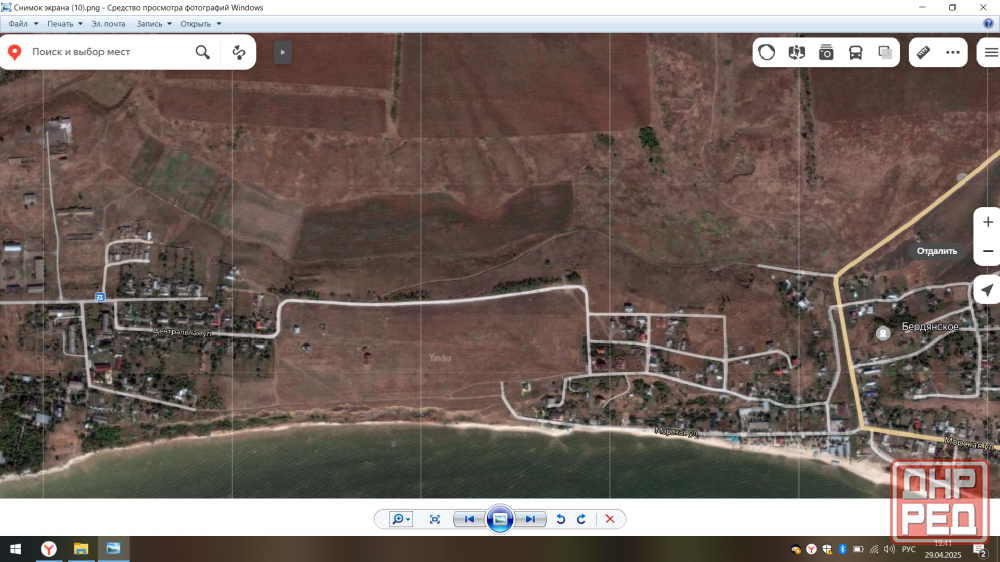Click the Эл. почта menu item
The height and width of the screenshot is (562, 1000).
pos(108,23)
